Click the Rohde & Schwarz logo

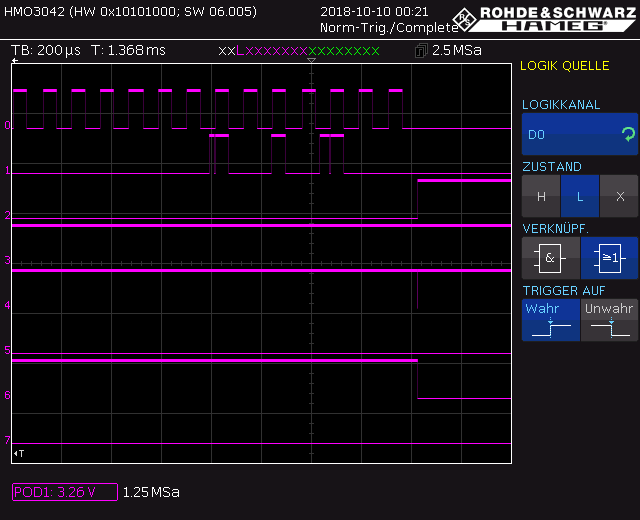click(x=544, y=19)
